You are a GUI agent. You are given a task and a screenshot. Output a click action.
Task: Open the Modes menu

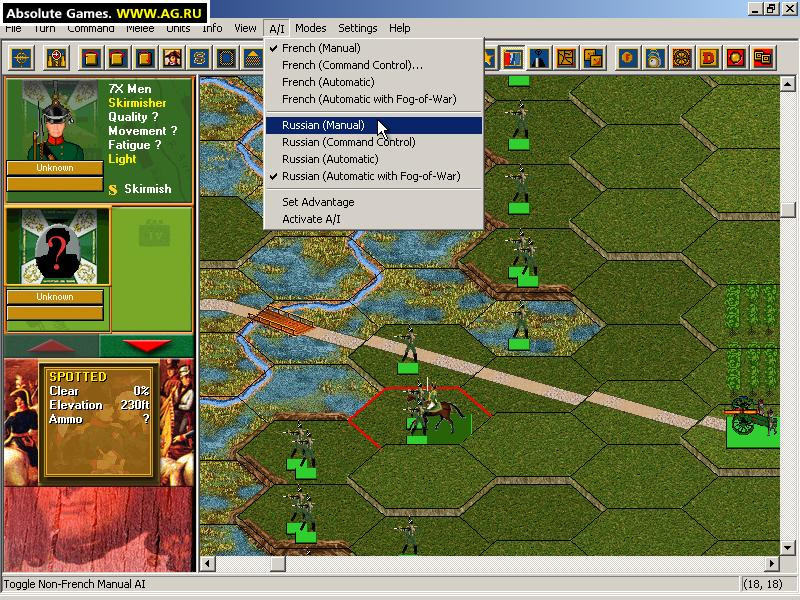click(310, 29)
